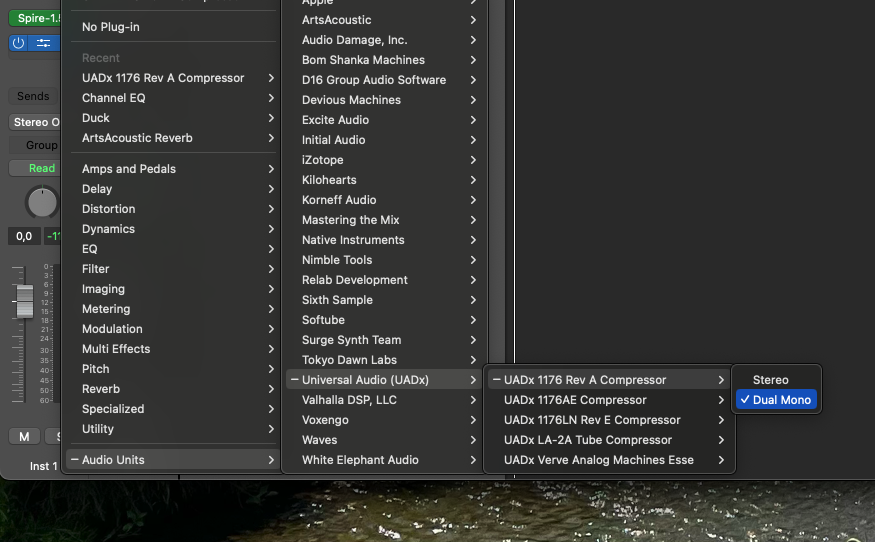Viewport: 875px width, 542px height.
Task: Change the Read automation mode
Action: pyautogui.click(x=35, y=168)
